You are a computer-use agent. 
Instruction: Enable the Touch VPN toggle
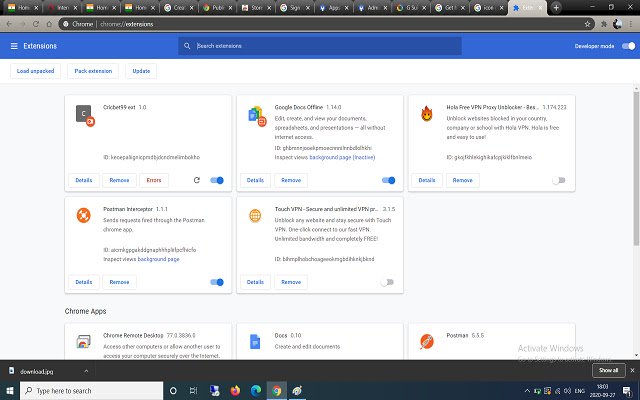coord(387,282)
